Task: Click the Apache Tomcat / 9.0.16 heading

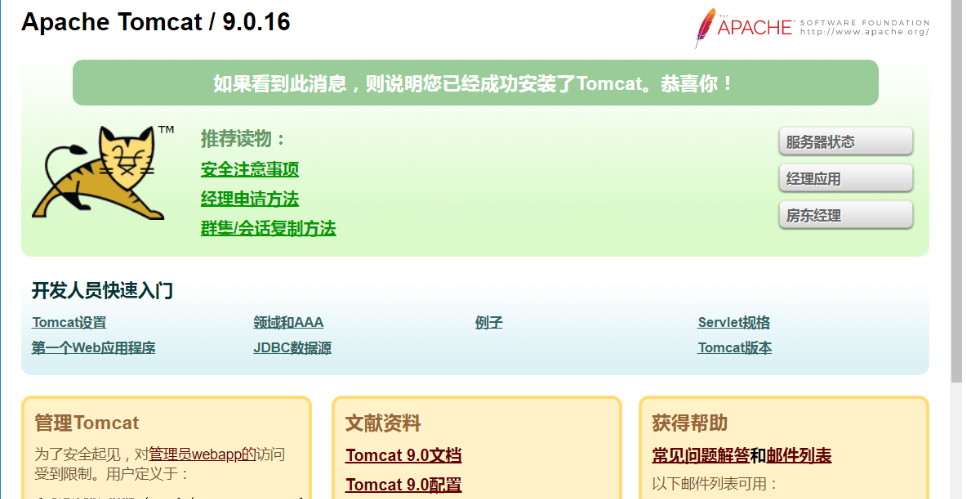Action: pyautogui.click(x=156, y=22)
